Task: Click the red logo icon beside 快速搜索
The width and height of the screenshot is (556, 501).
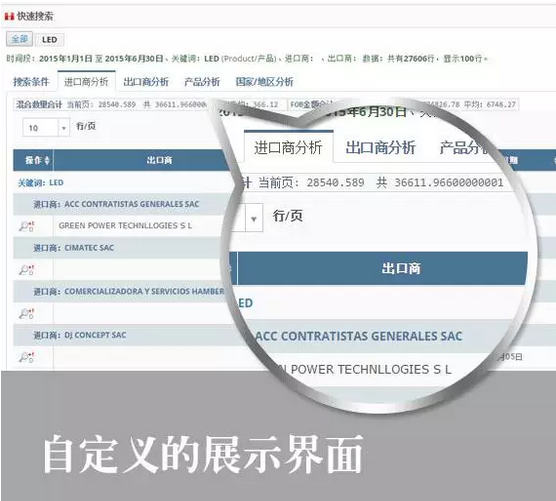Action: pos(9,16)
